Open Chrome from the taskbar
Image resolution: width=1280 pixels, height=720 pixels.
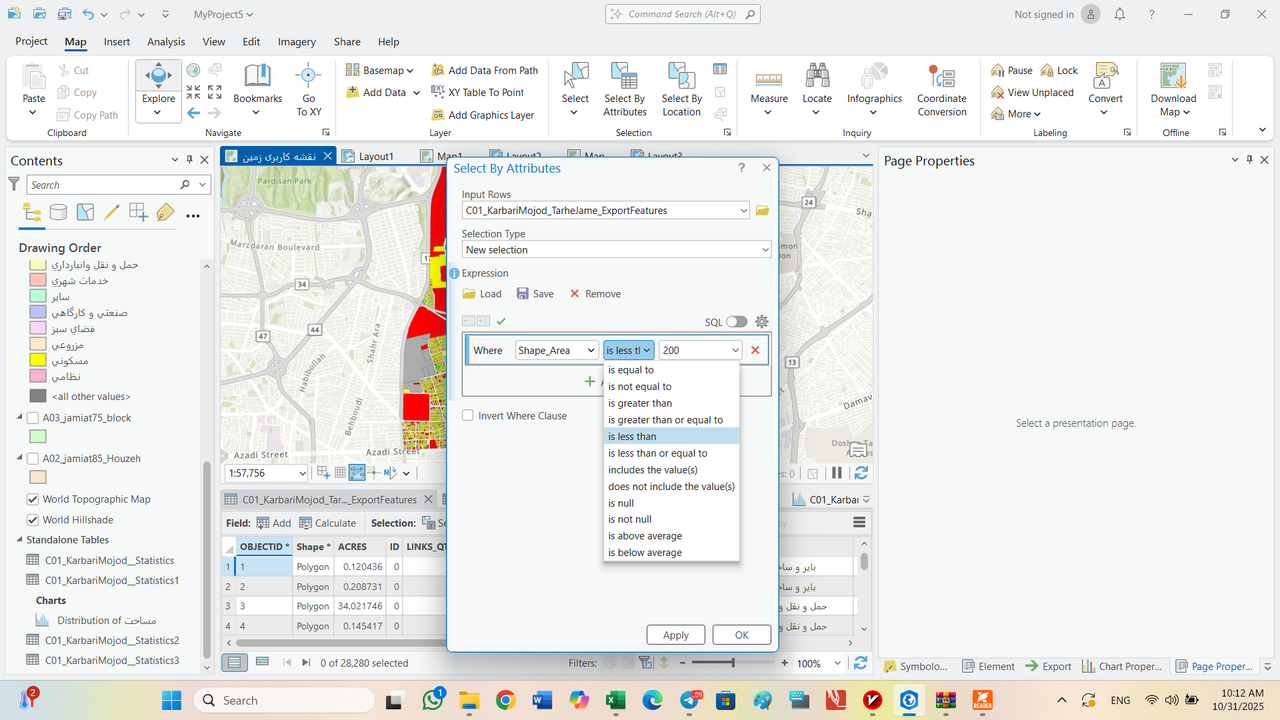click(504, 700)
